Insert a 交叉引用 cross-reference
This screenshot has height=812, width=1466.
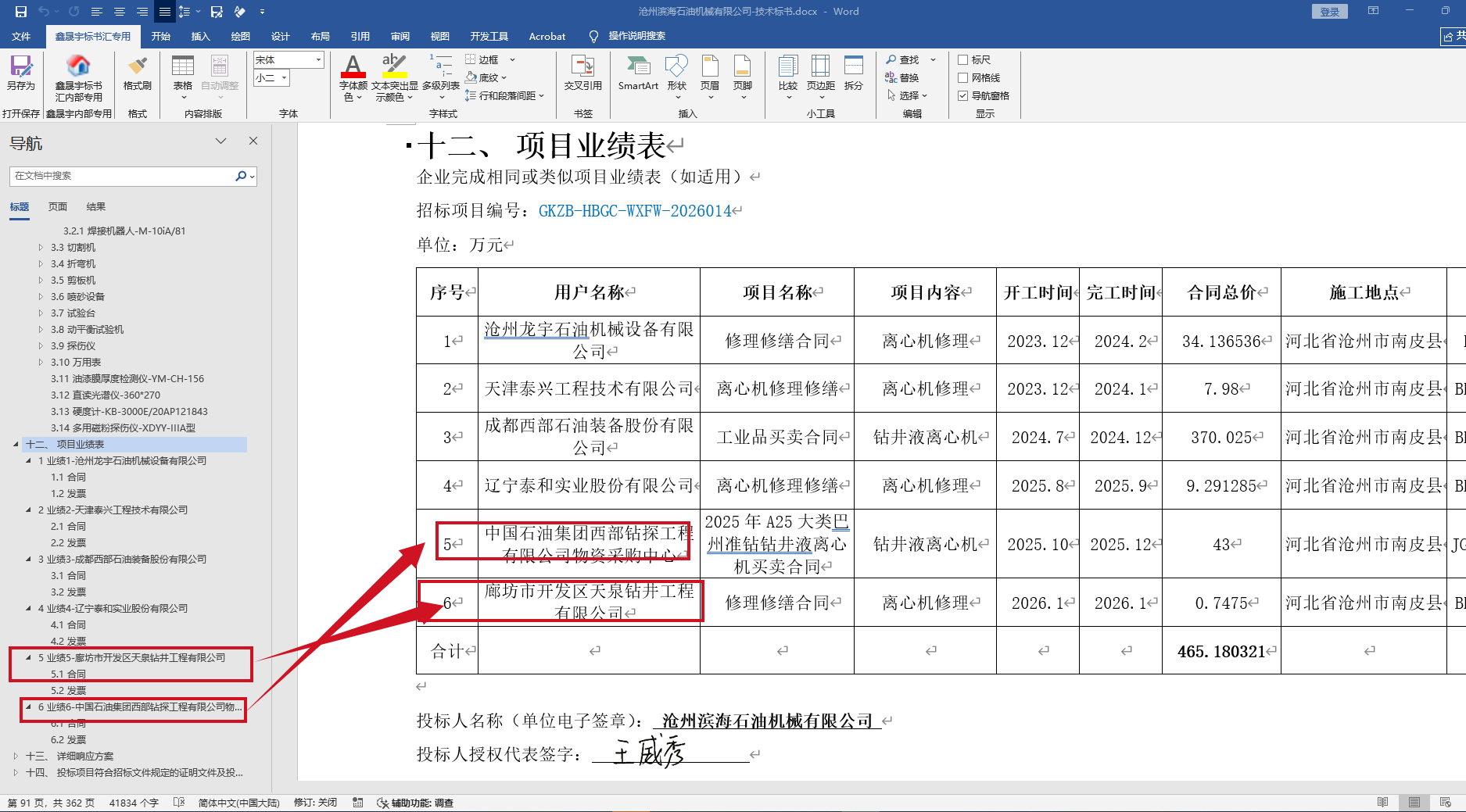click(x=583, y=73)
